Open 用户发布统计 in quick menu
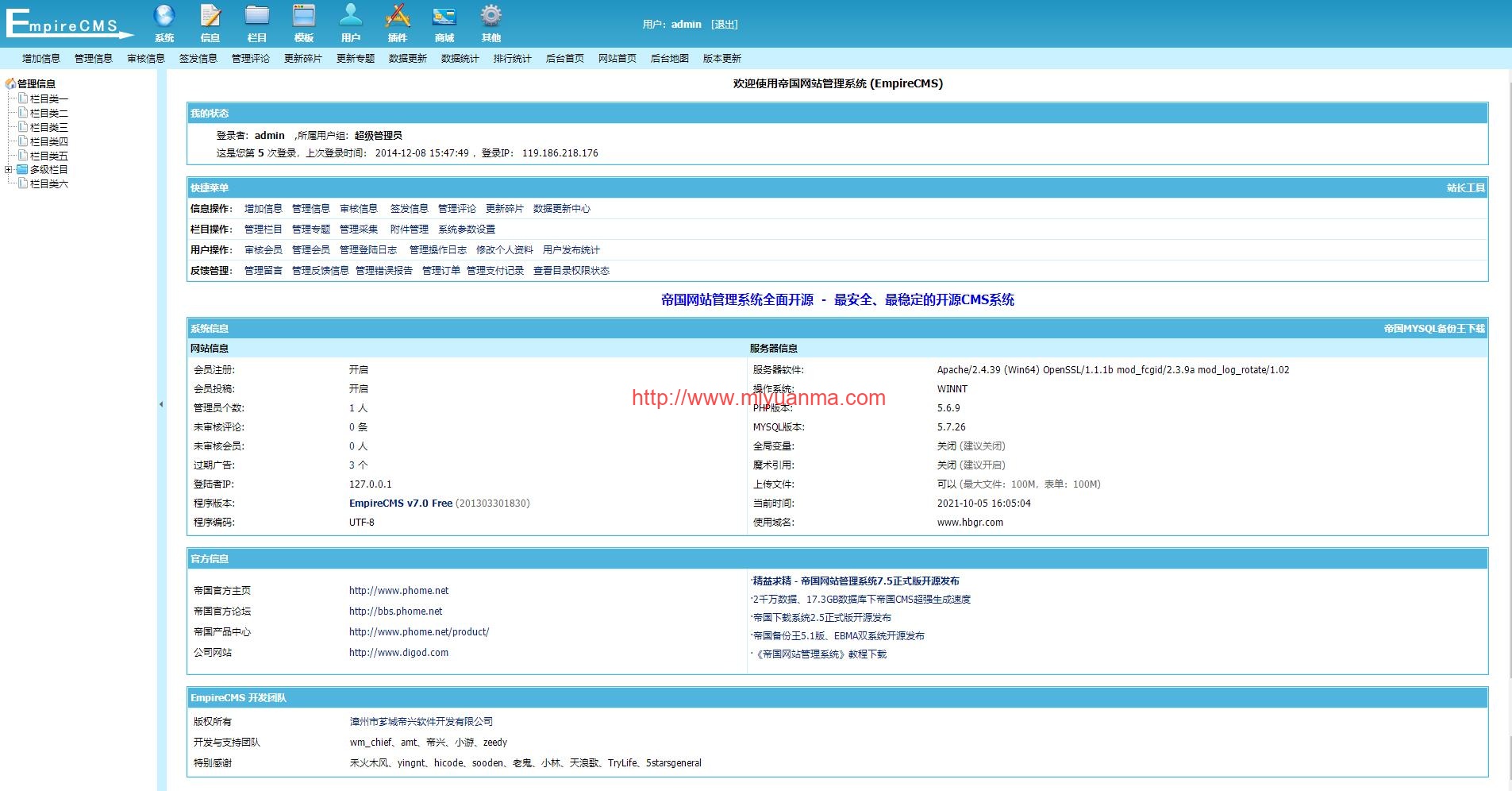1512x791 pixels. click(571, 250)
